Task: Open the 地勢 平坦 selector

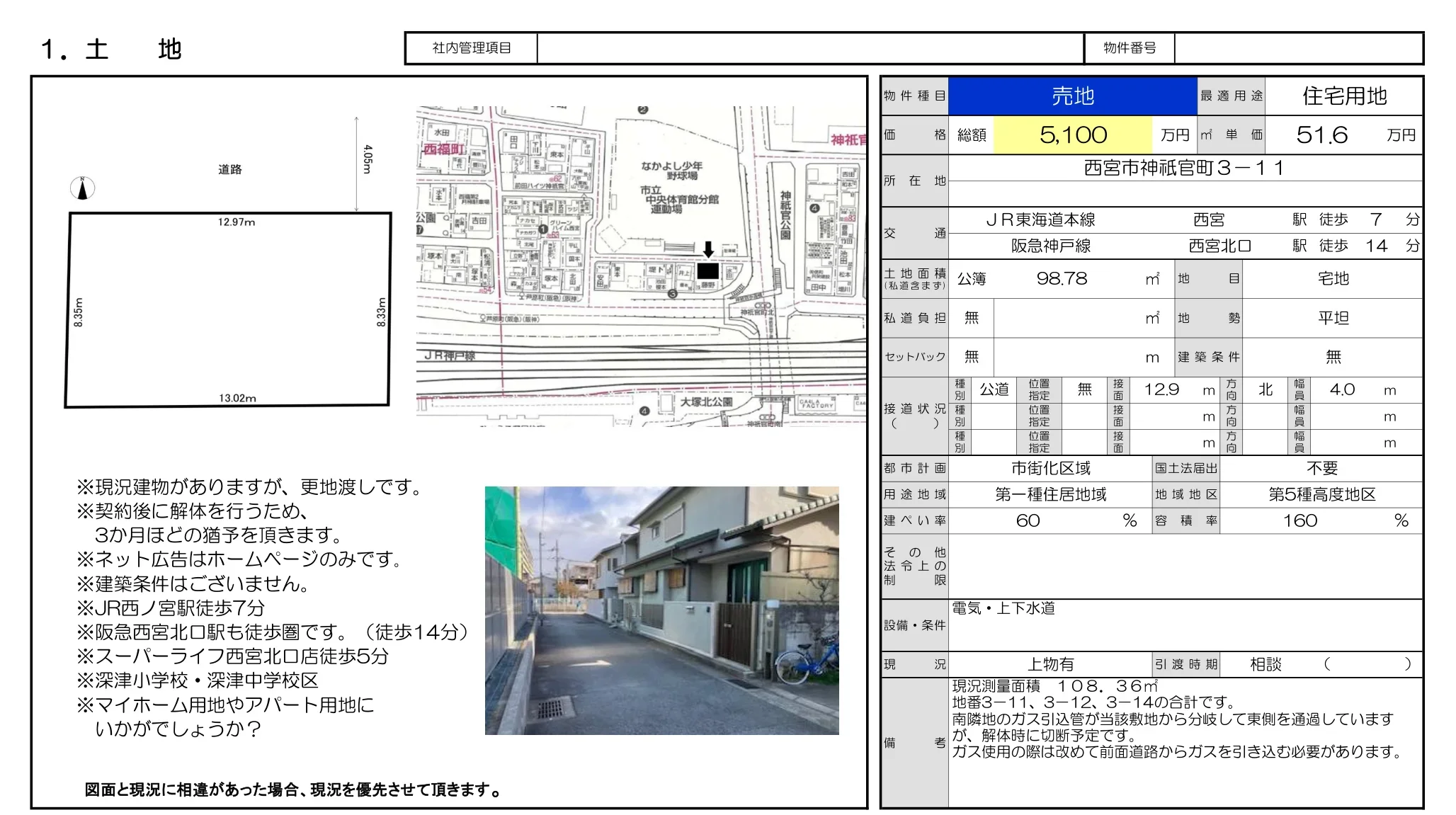Action: pyautogui.click(x=1334, y=319)
